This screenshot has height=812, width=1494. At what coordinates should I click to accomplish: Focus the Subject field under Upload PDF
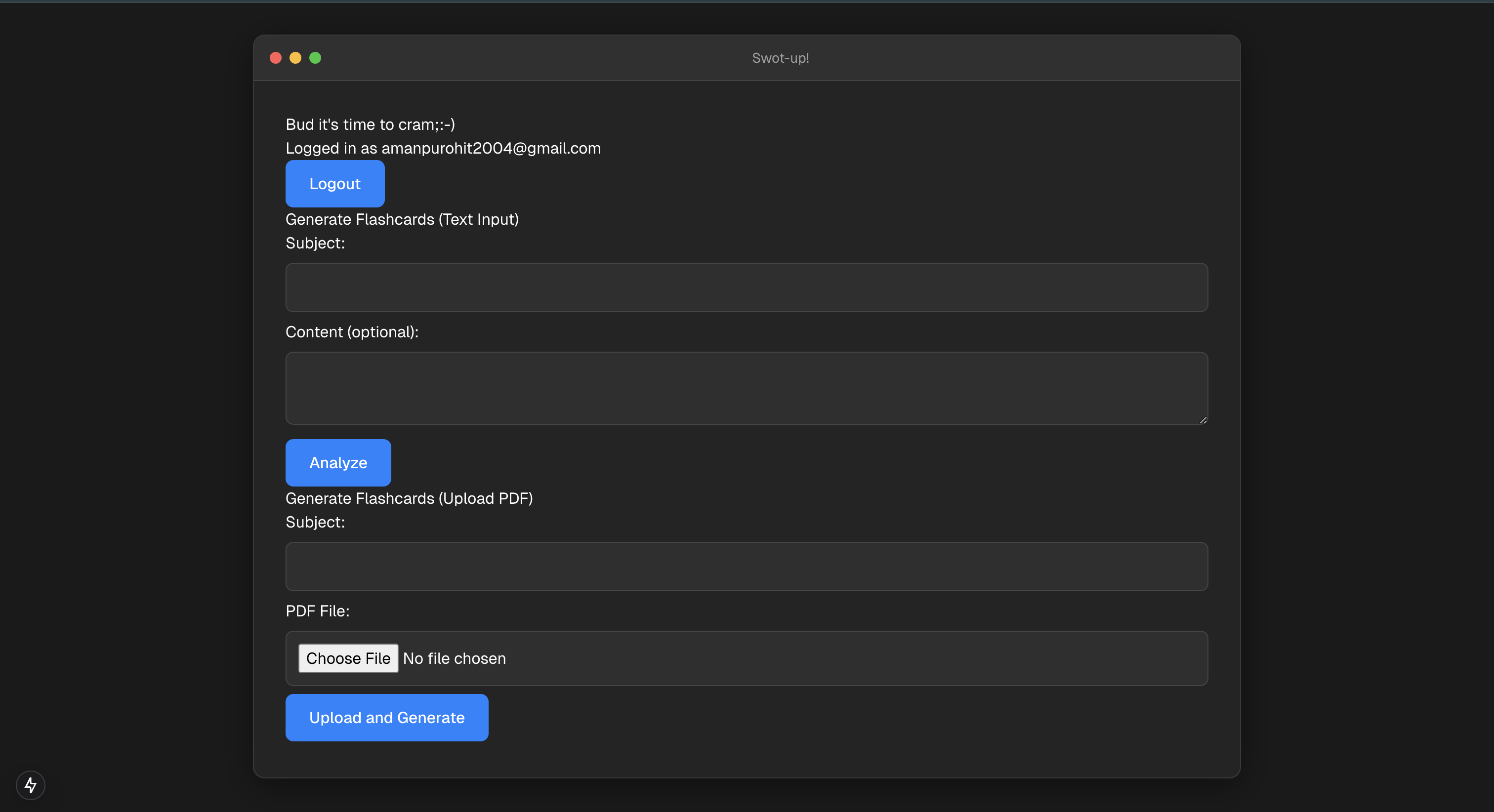[746, 567]
